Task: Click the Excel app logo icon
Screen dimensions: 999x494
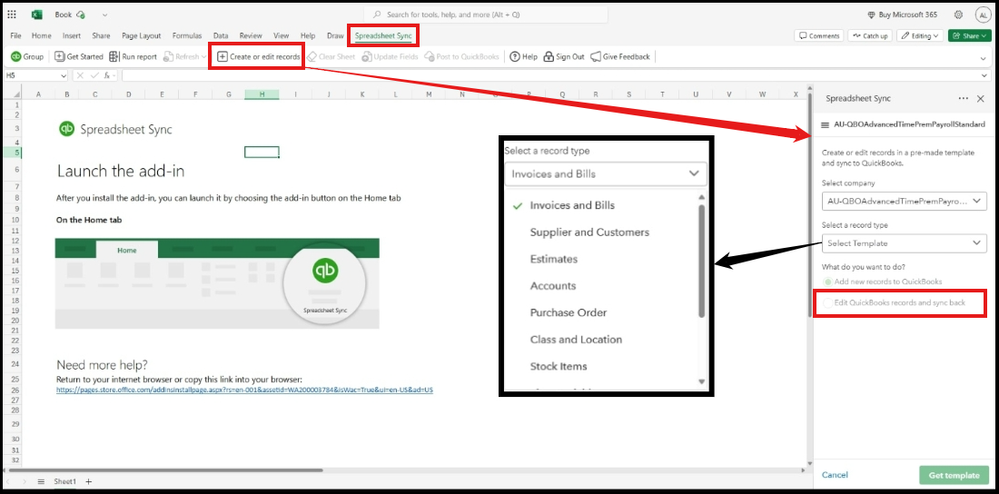Action: pos(37,15)
